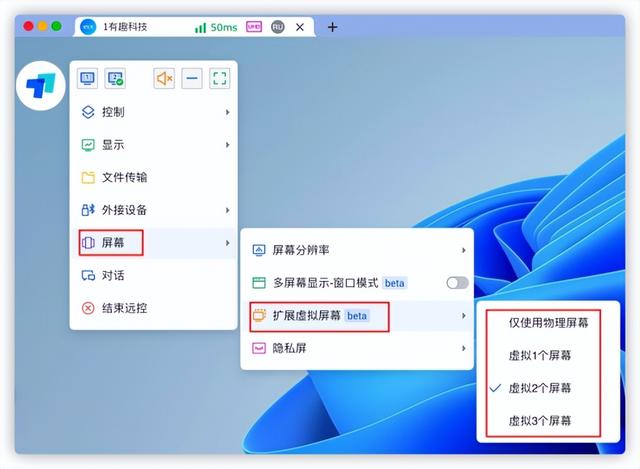The height and width of the screenshot is (469, 640).
Task: Click the blue ToDesk floating logo
Action: click(40, 86)
